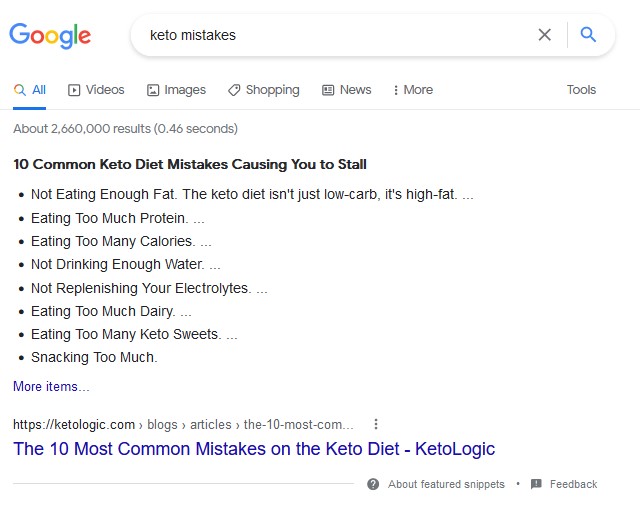Image resolution: width=640 pixels, height=507 pixels.
Task: Click the ketologic.com breadcrumb URL
Action: [183, 425]
